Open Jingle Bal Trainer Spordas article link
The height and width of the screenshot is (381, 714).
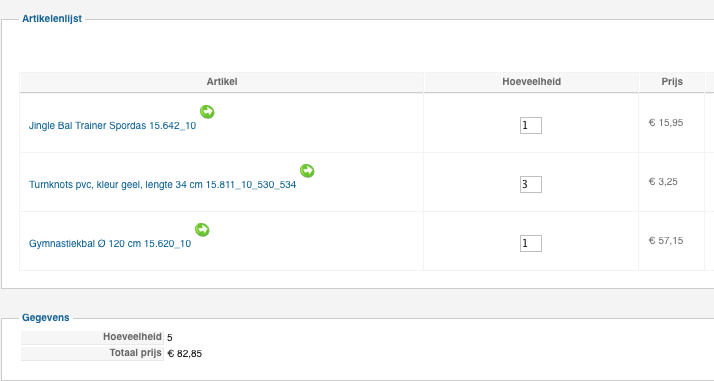[x=112, y=126]
